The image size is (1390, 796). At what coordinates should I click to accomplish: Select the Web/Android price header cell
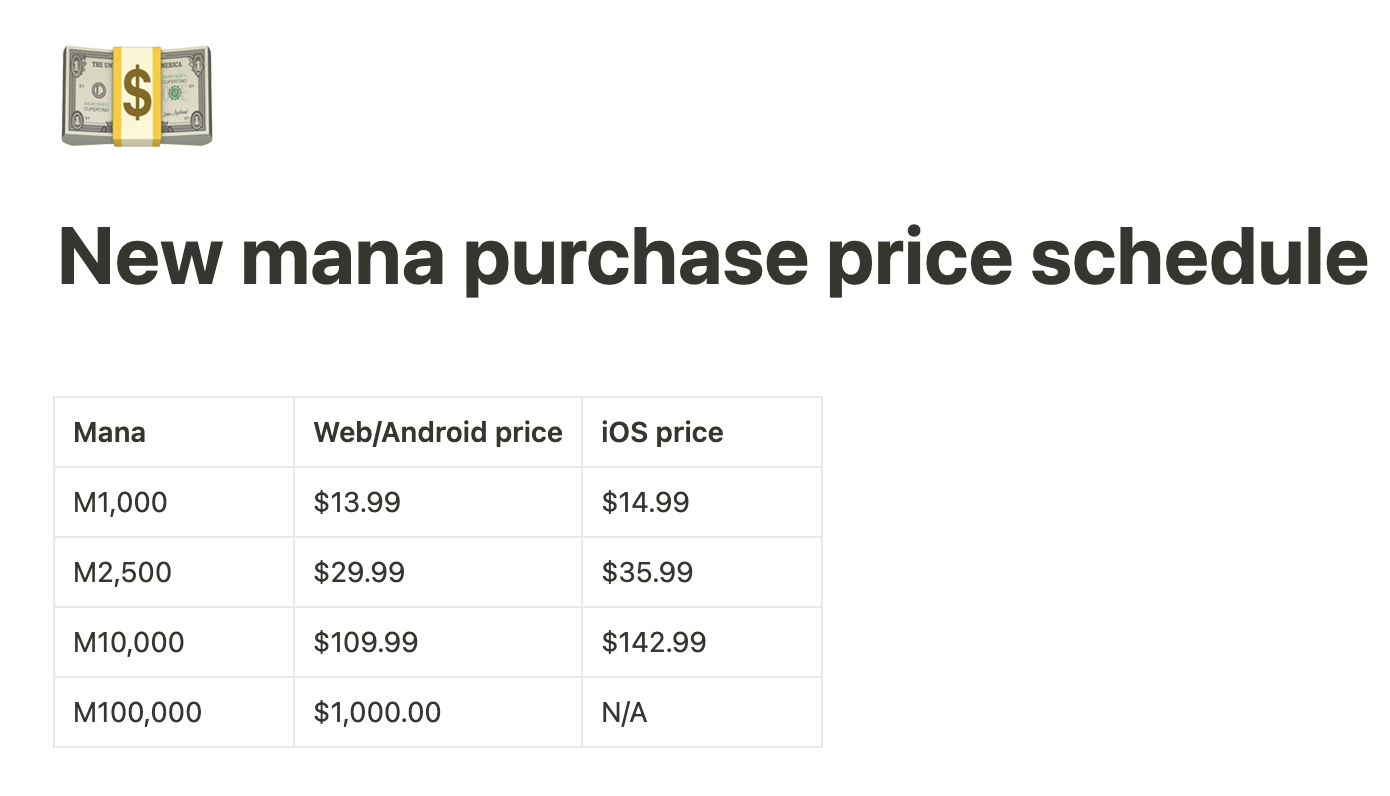438,432
